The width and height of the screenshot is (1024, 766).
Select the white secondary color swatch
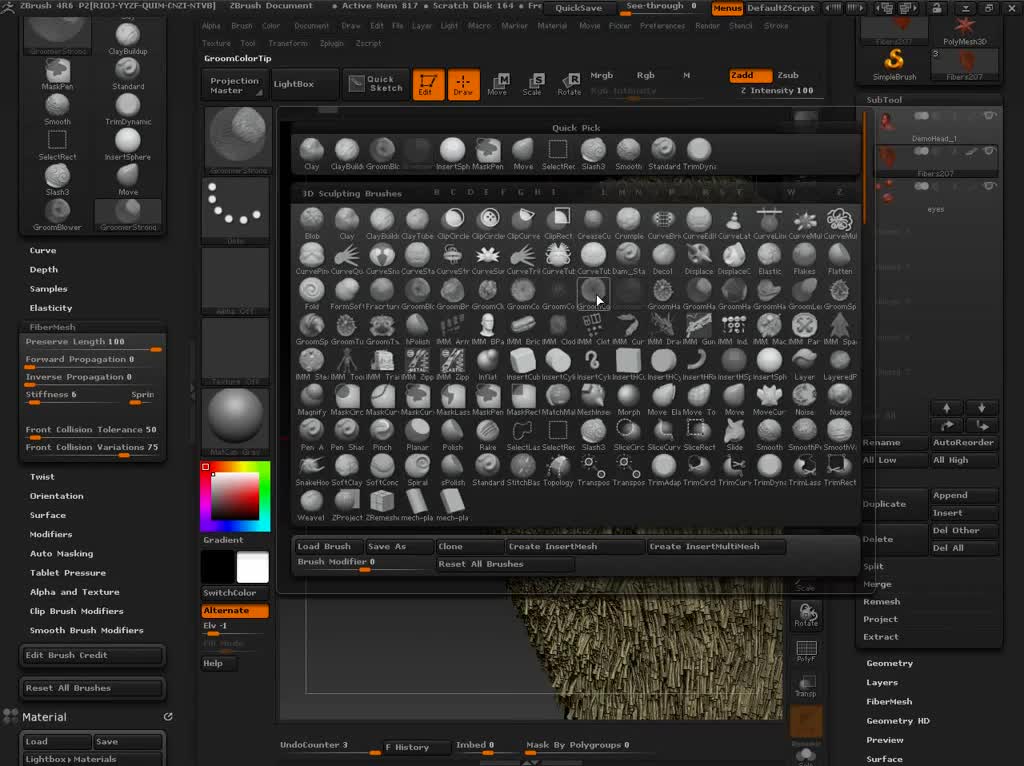[252, 567]
